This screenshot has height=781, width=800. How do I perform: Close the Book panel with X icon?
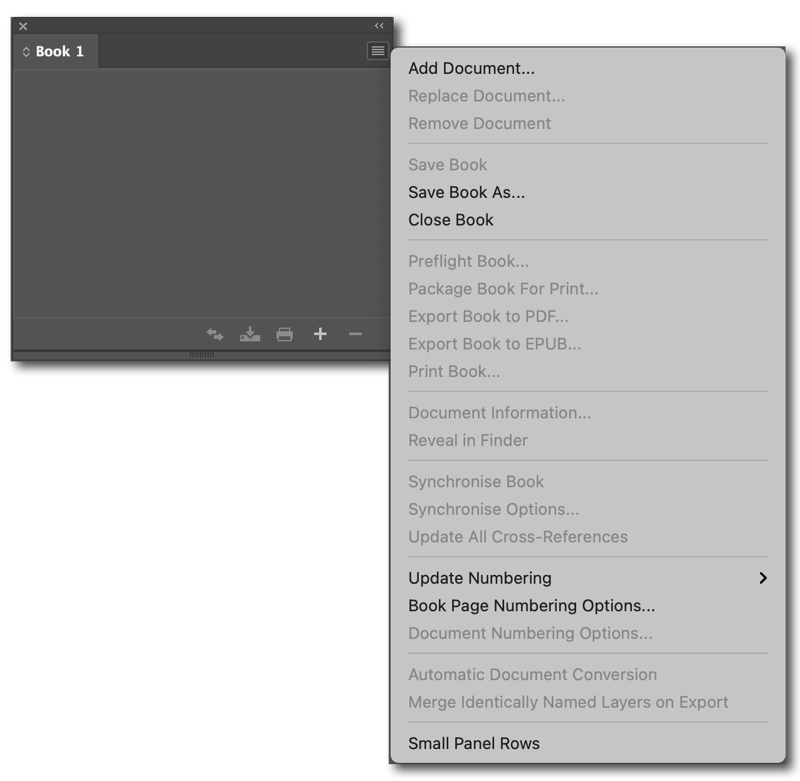tap(23, 26)
